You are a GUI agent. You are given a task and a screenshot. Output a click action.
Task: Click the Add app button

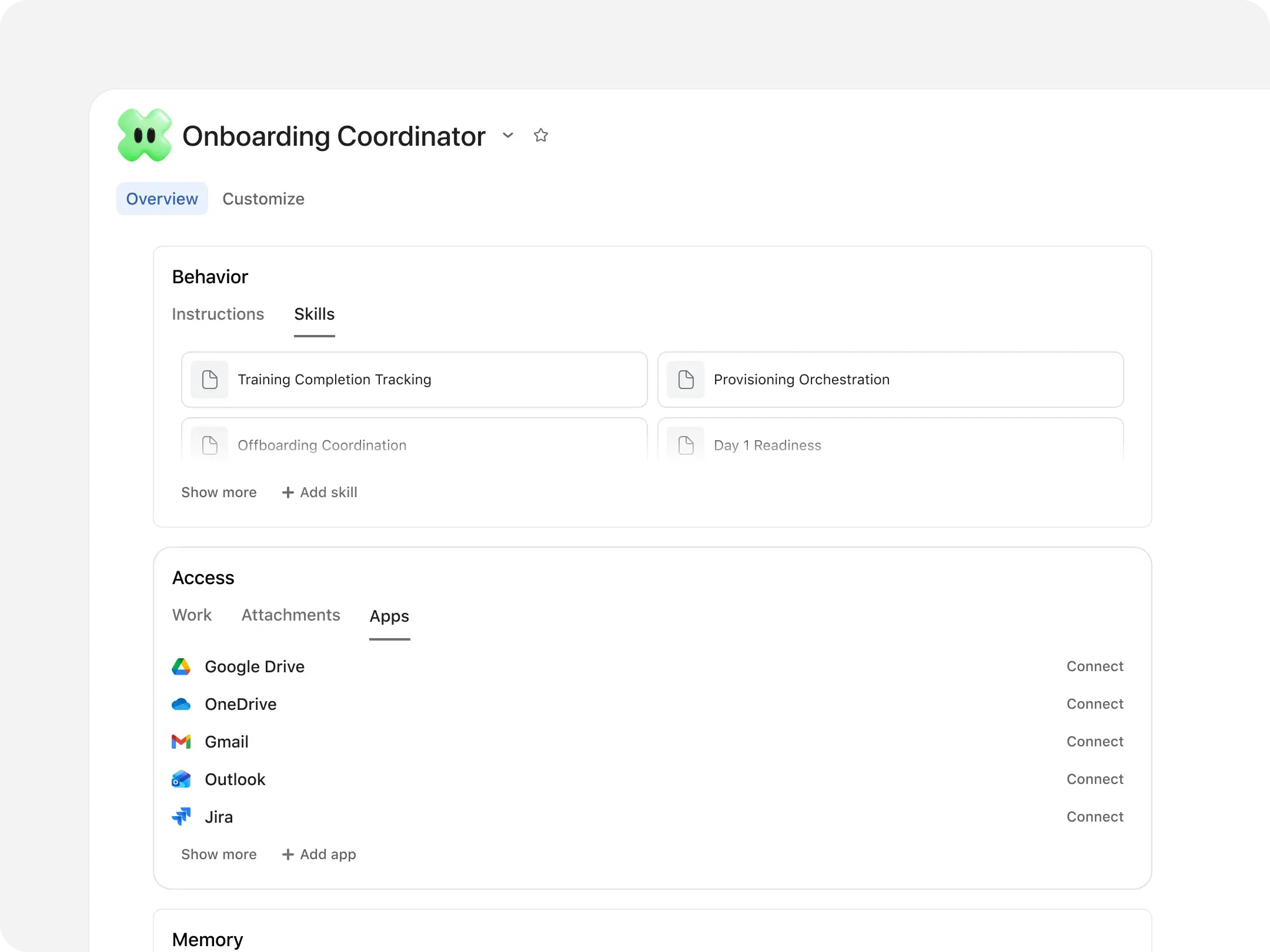(x=319, y=854)
